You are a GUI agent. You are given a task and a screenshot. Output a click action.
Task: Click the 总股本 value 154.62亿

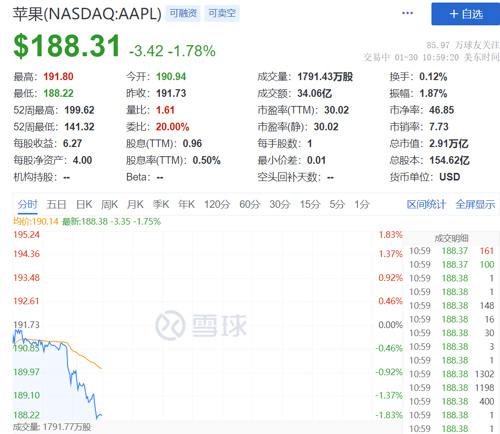tap(449, 160)
